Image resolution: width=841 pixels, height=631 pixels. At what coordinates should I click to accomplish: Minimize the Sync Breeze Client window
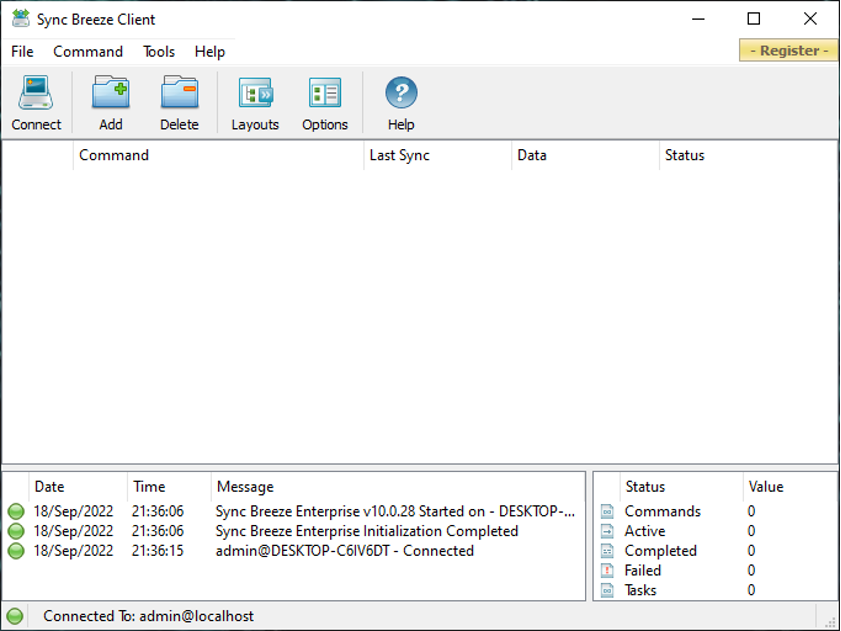coord(698,19)
